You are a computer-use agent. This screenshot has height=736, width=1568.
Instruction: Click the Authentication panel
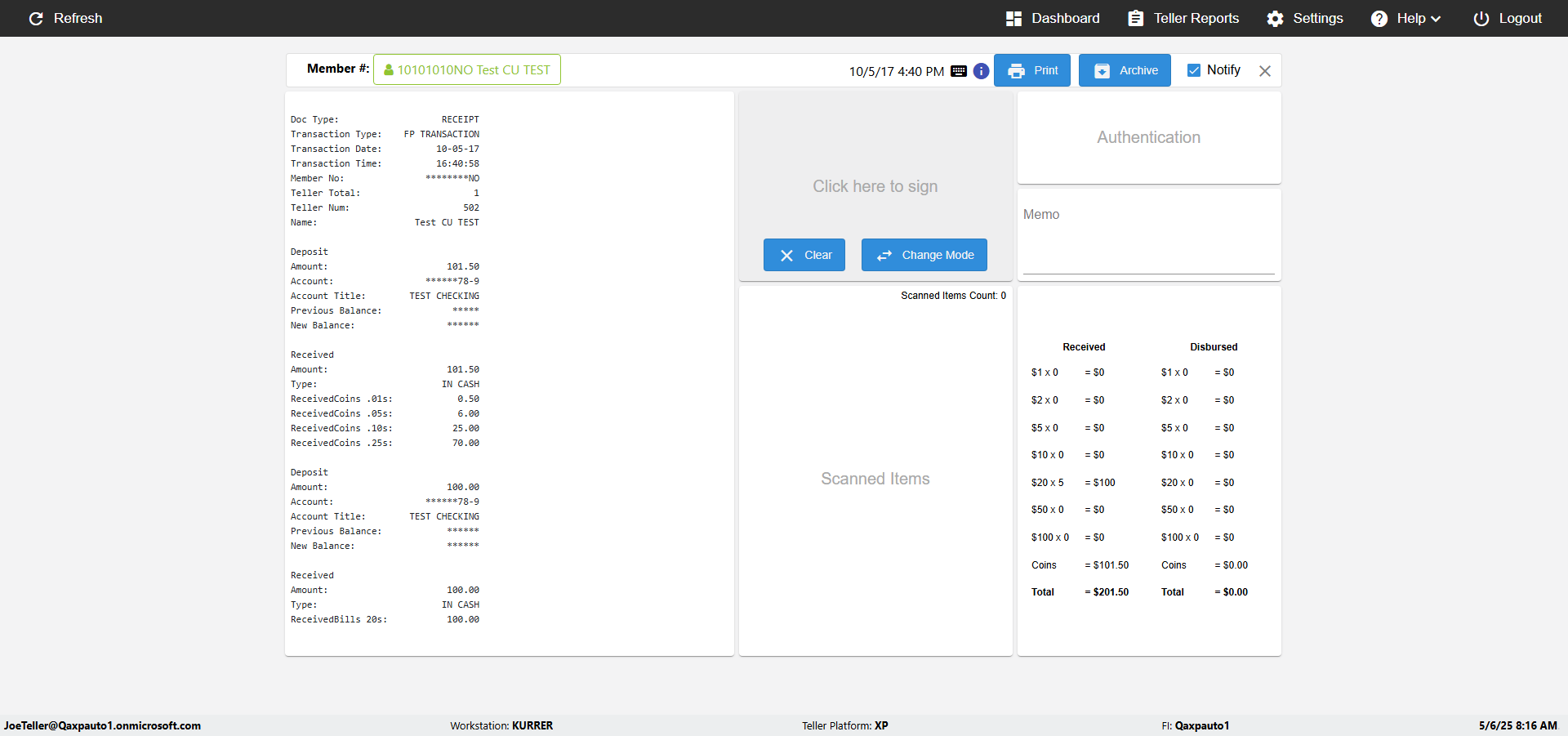click(1149, 137)
